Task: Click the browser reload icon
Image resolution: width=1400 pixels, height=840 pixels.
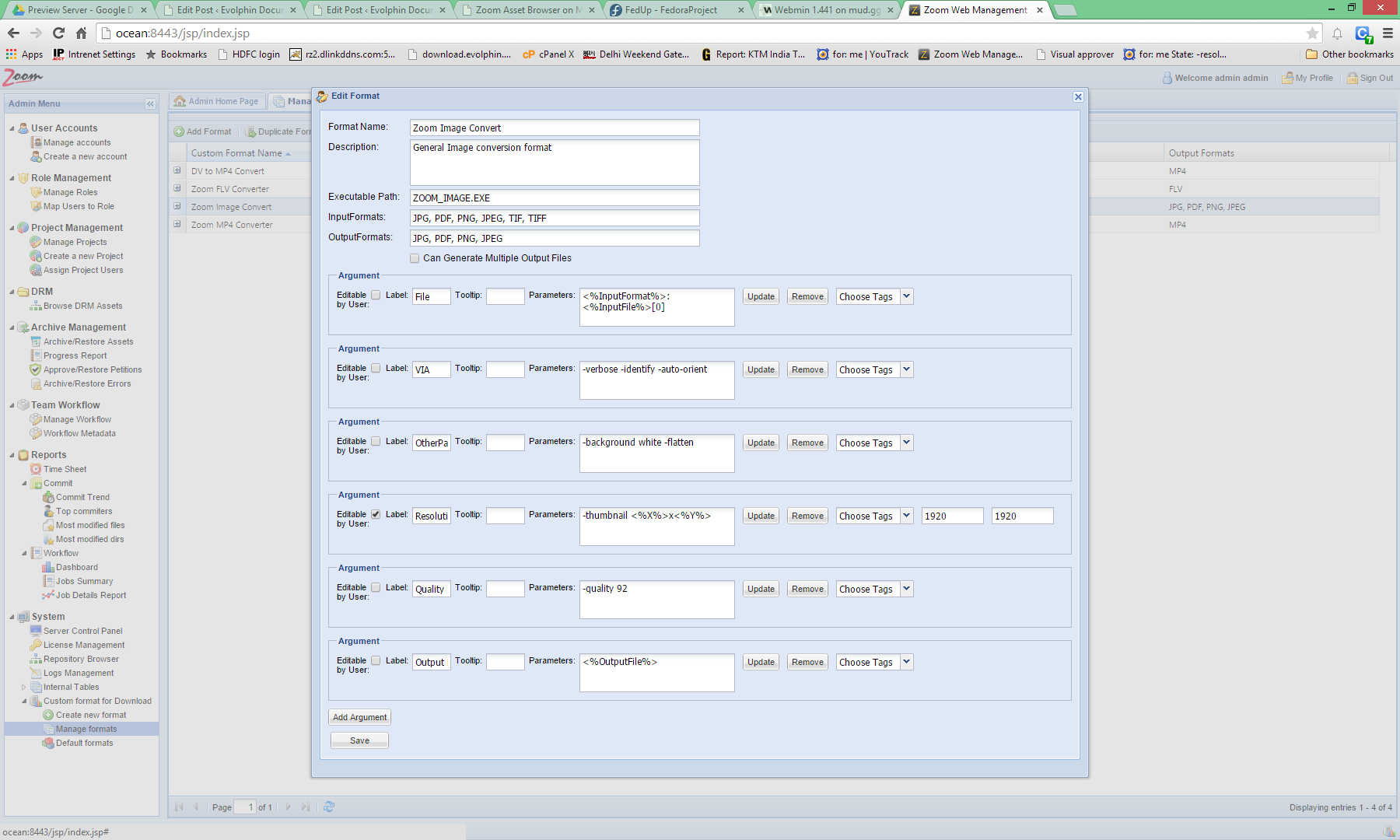Action: tap(58, 33)
